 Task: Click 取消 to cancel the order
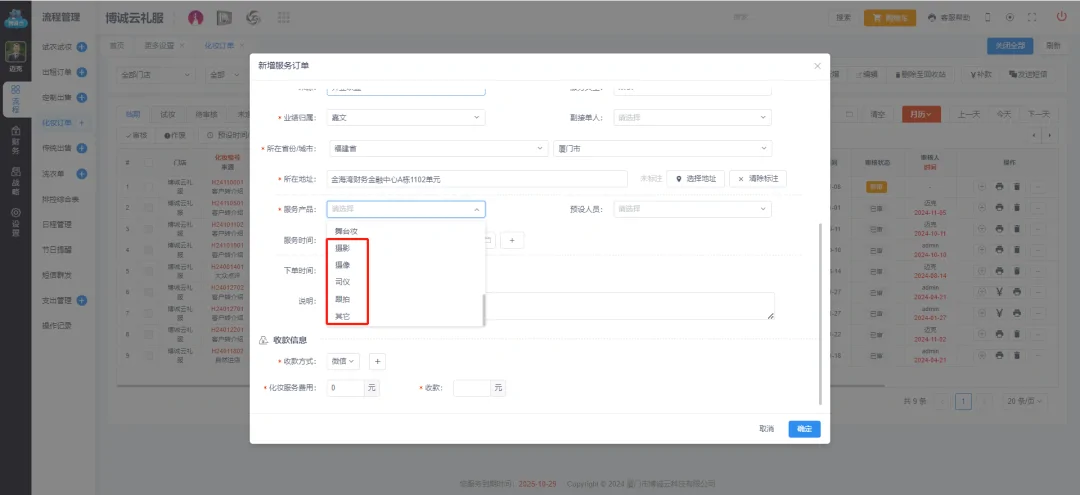pos(766,428)
